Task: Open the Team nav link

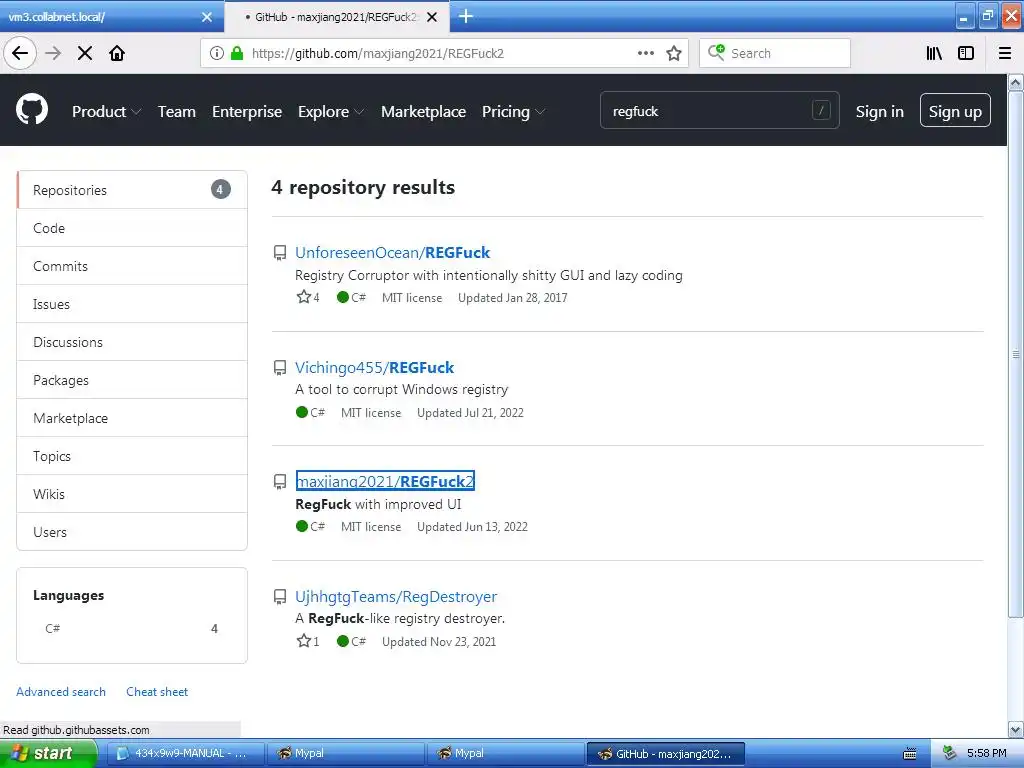Action: pyautogui.click(x=176, y=112)
